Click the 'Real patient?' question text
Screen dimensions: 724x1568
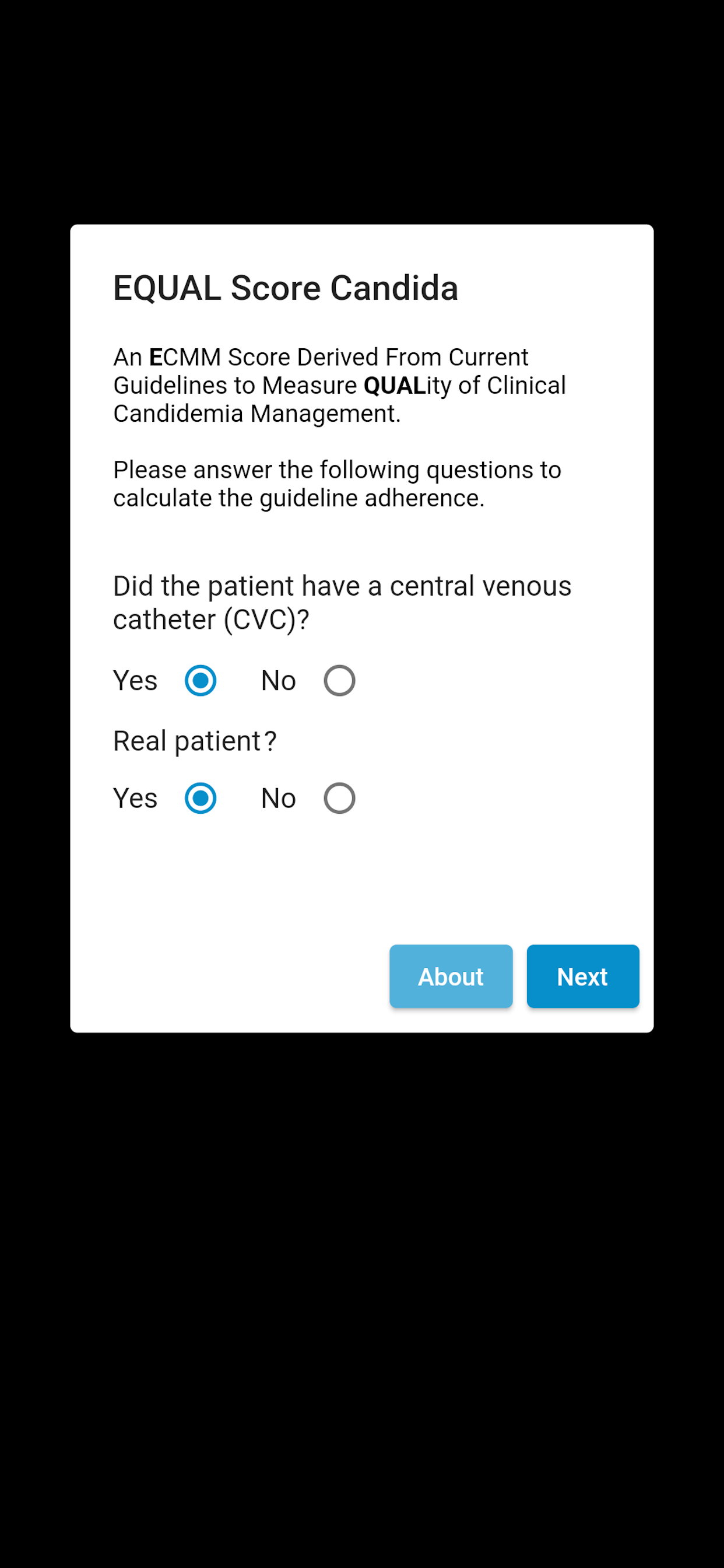pyautogui.click(x=195, y=741)
